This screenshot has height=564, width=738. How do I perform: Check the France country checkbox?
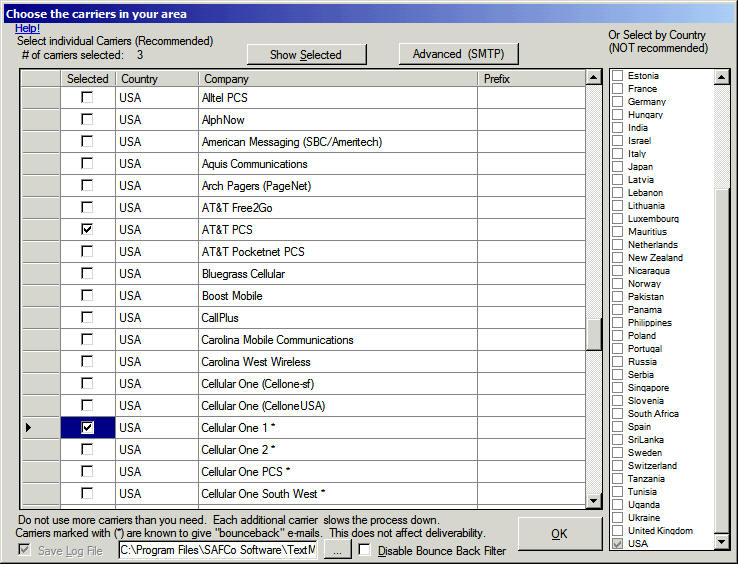click(x=618, y=89)
